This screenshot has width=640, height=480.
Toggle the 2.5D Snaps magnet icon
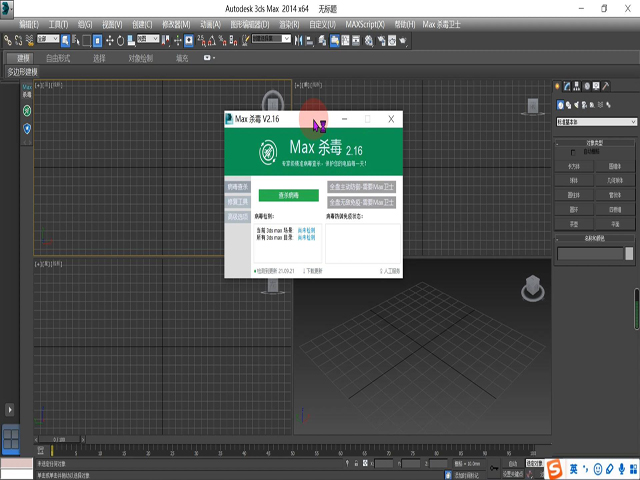201,40
